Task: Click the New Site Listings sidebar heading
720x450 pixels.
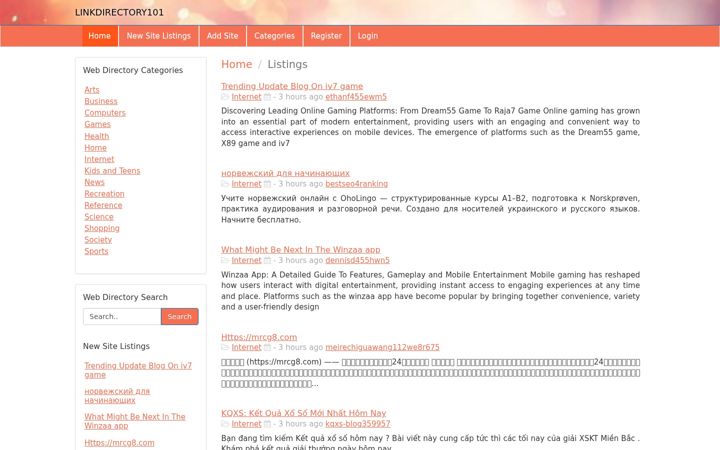Action: [116, 346]
